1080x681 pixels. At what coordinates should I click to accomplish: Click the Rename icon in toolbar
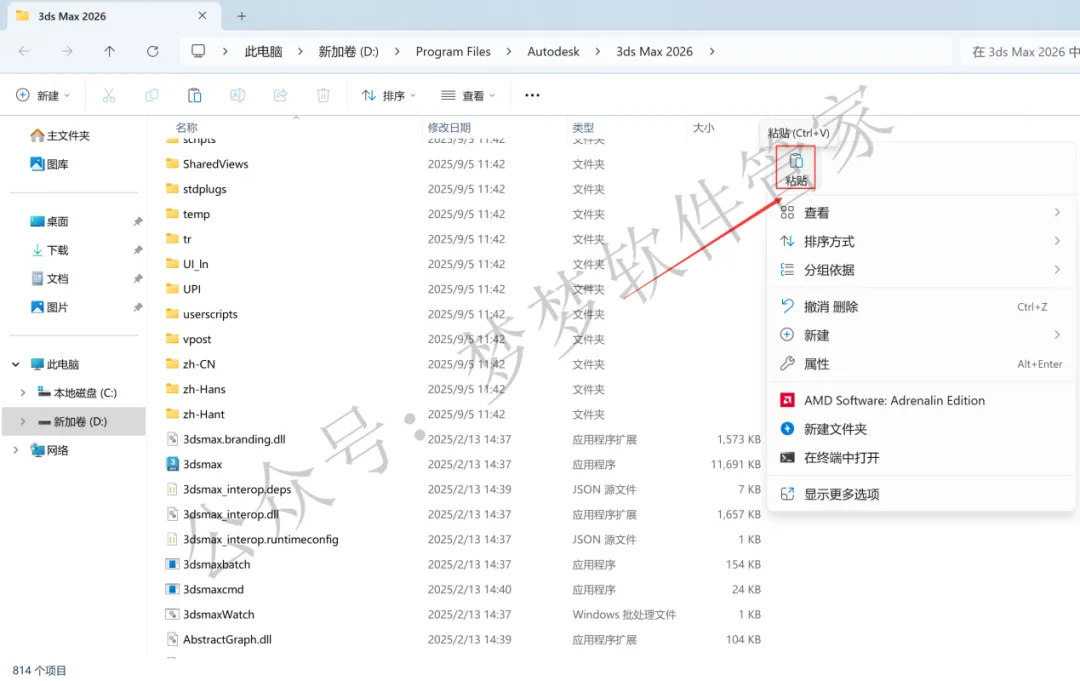click(238, 95)
